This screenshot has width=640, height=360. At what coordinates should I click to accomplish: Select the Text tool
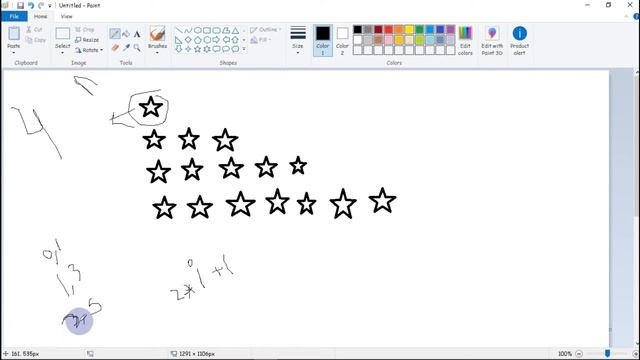click(x=137, y=34)
